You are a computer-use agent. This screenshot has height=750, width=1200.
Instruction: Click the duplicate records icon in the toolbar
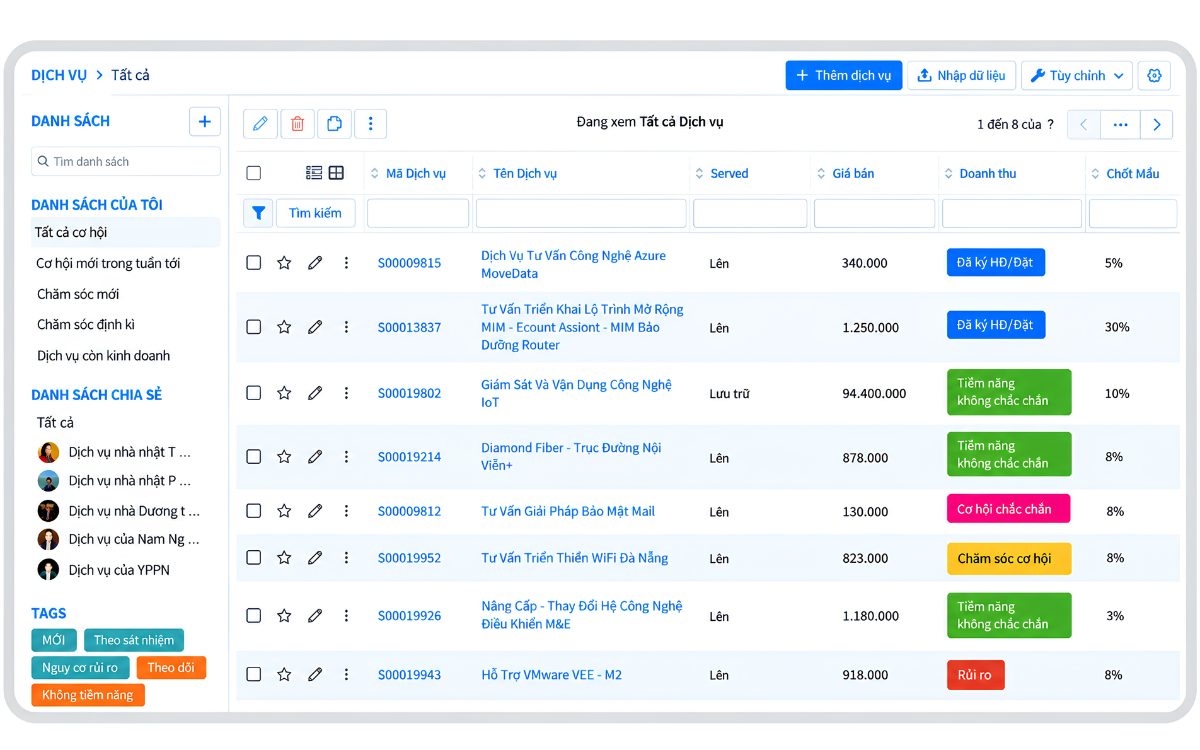tap(334, 123)
